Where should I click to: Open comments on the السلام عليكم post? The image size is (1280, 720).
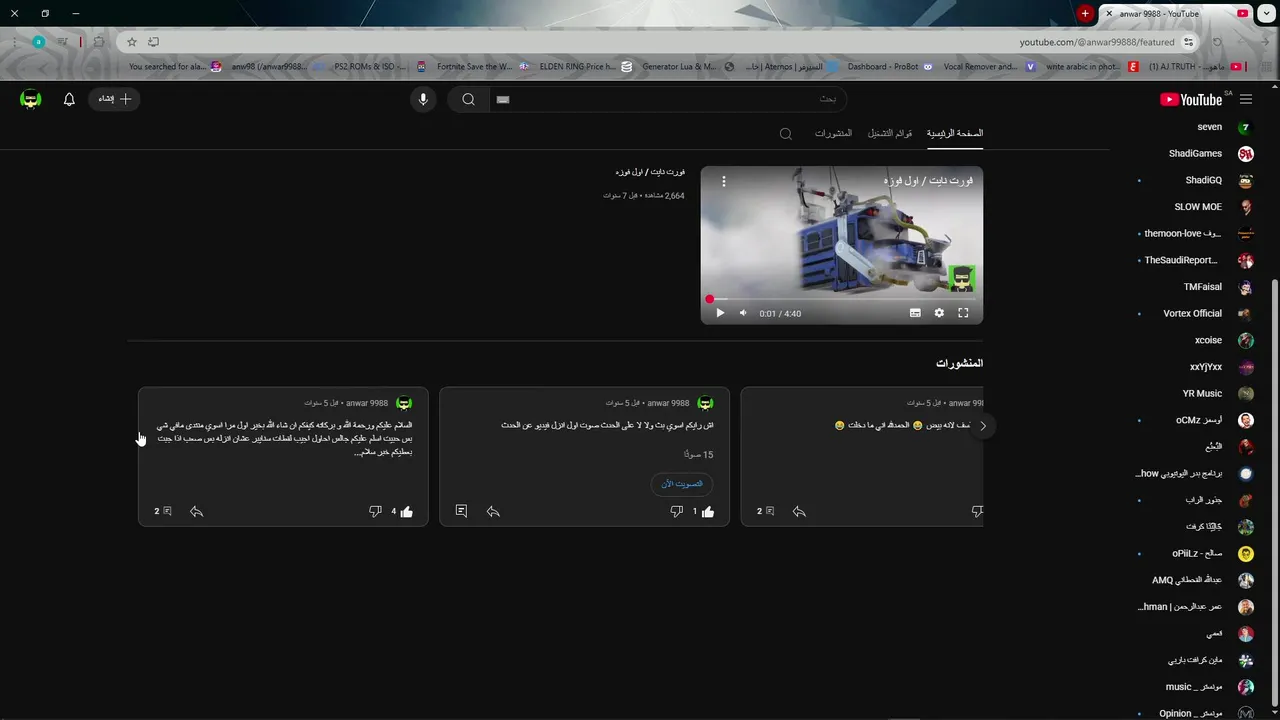(x=163, y=511)
